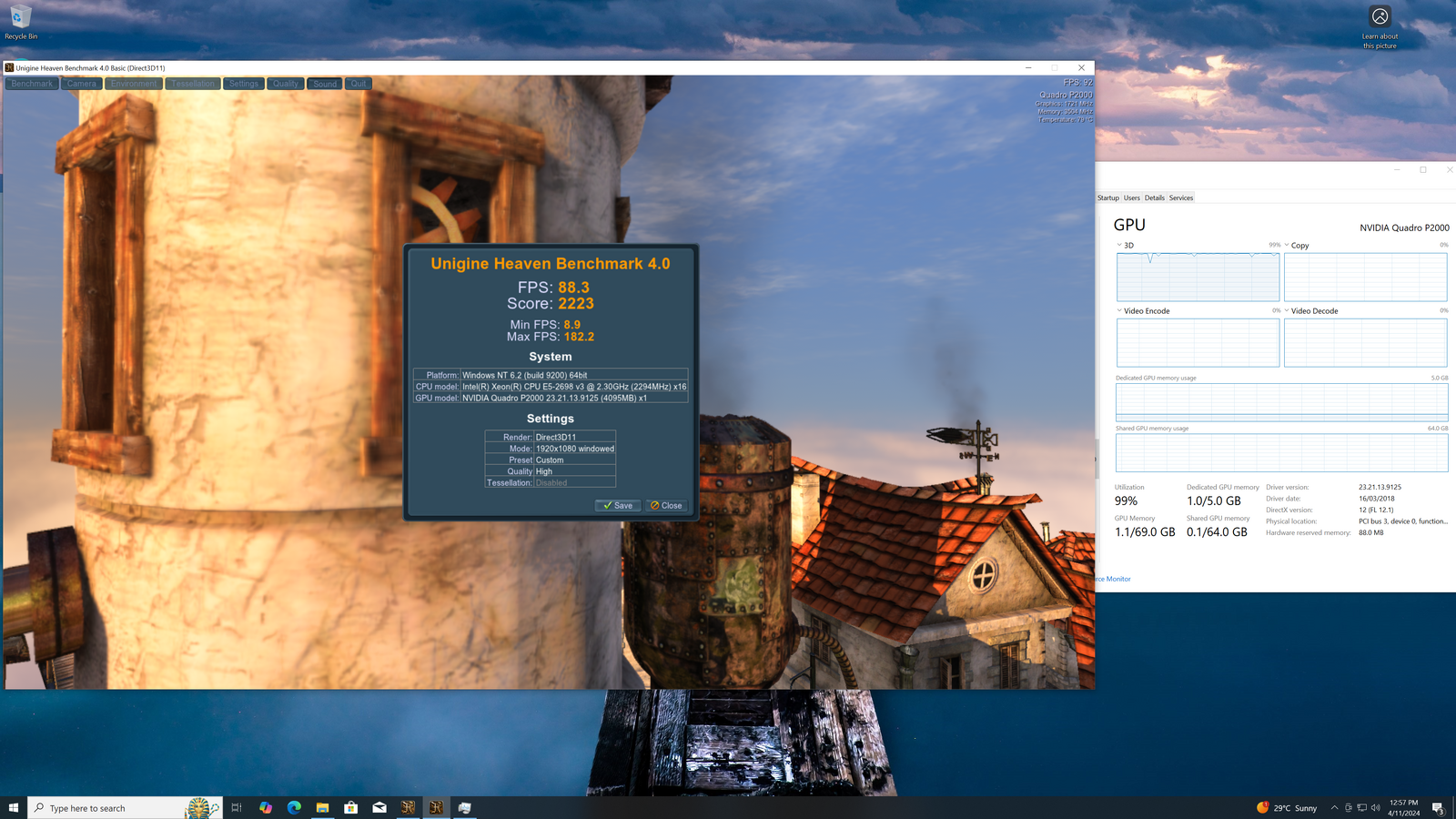1456x819 pixels.
Task: Click the Meet Now tray icon
Action: tap(1349, 807)
